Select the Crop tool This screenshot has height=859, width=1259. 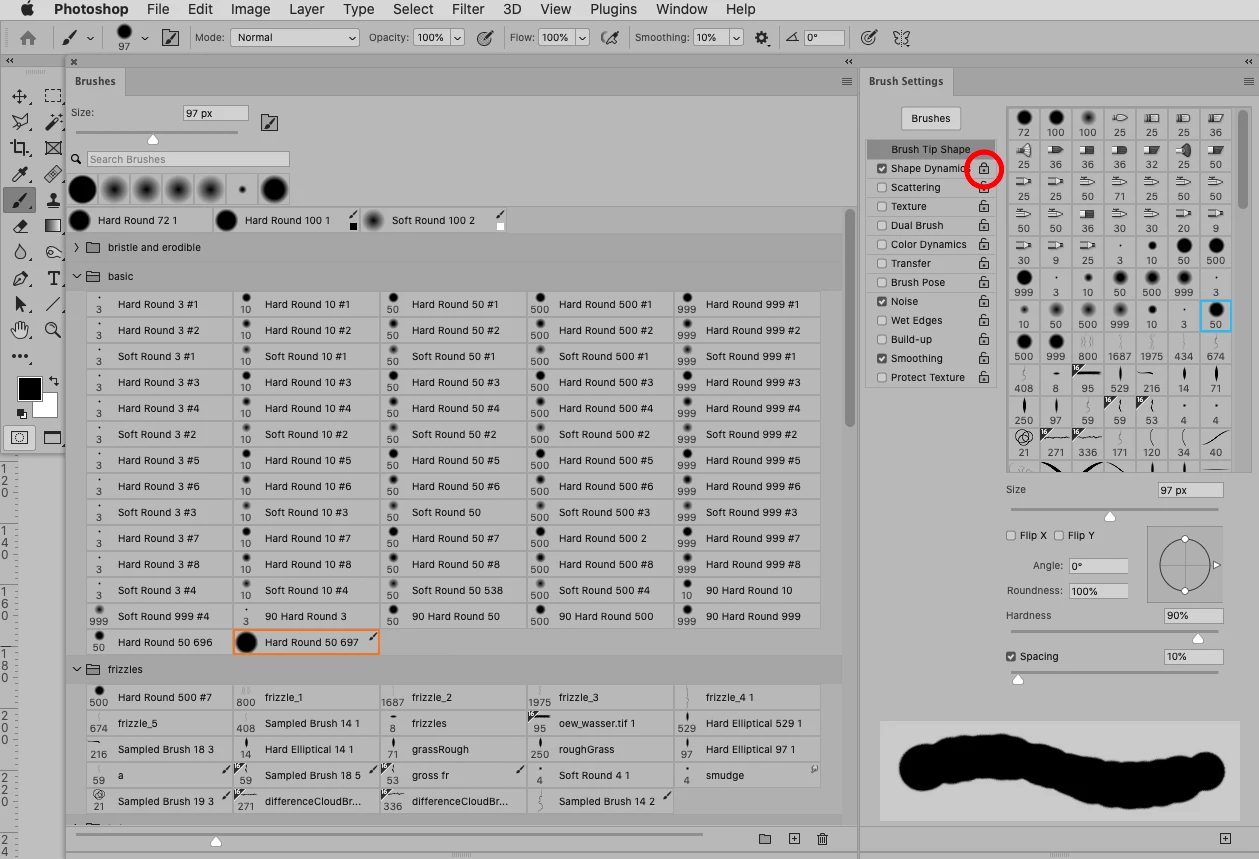[x=19, y=148]
